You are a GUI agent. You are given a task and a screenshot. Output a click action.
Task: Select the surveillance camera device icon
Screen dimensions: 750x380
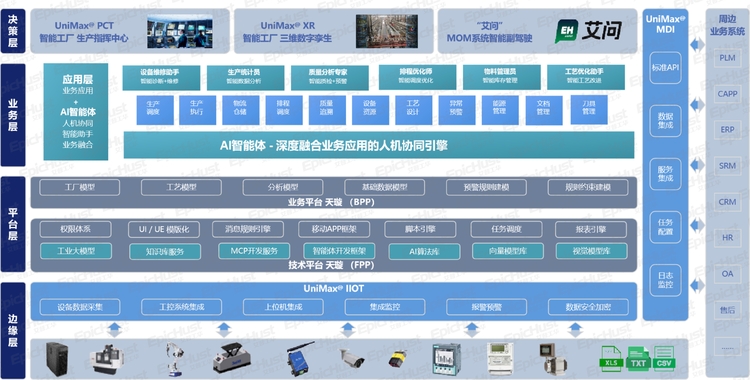tap(352, 358)
